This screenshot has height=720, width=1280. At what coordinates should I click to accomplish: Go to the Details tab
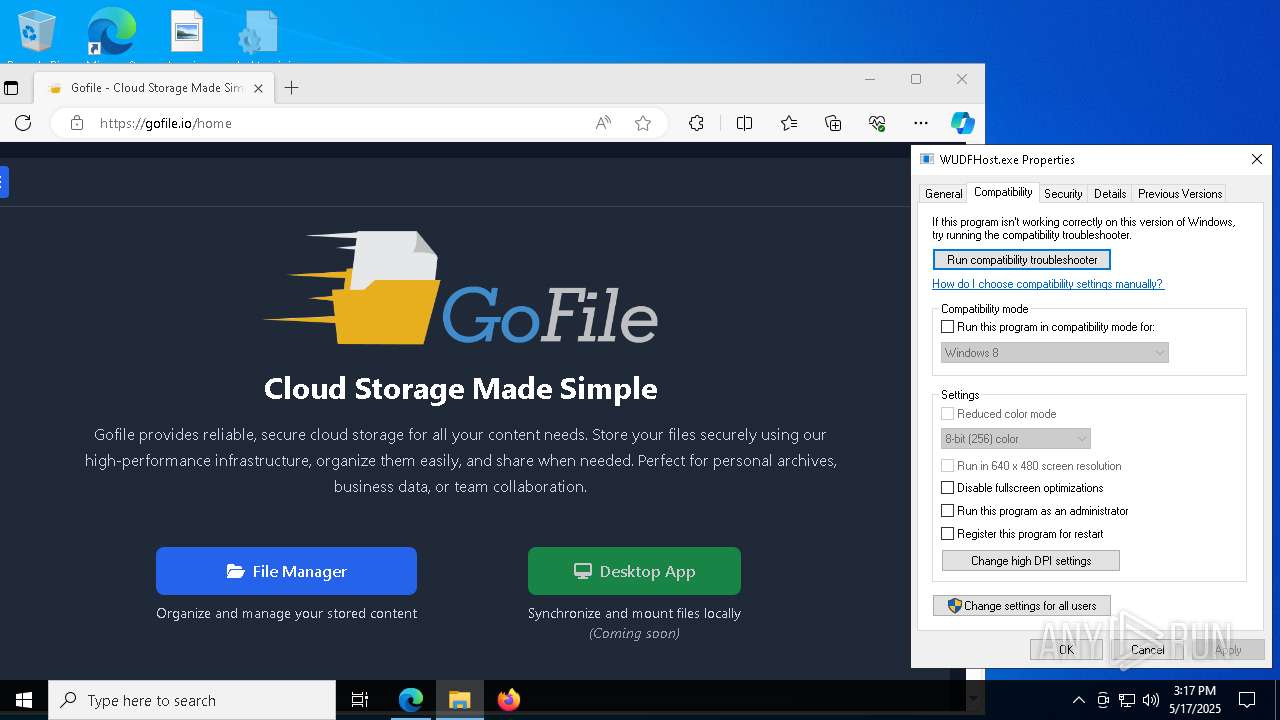click(x=1110, y=194)
